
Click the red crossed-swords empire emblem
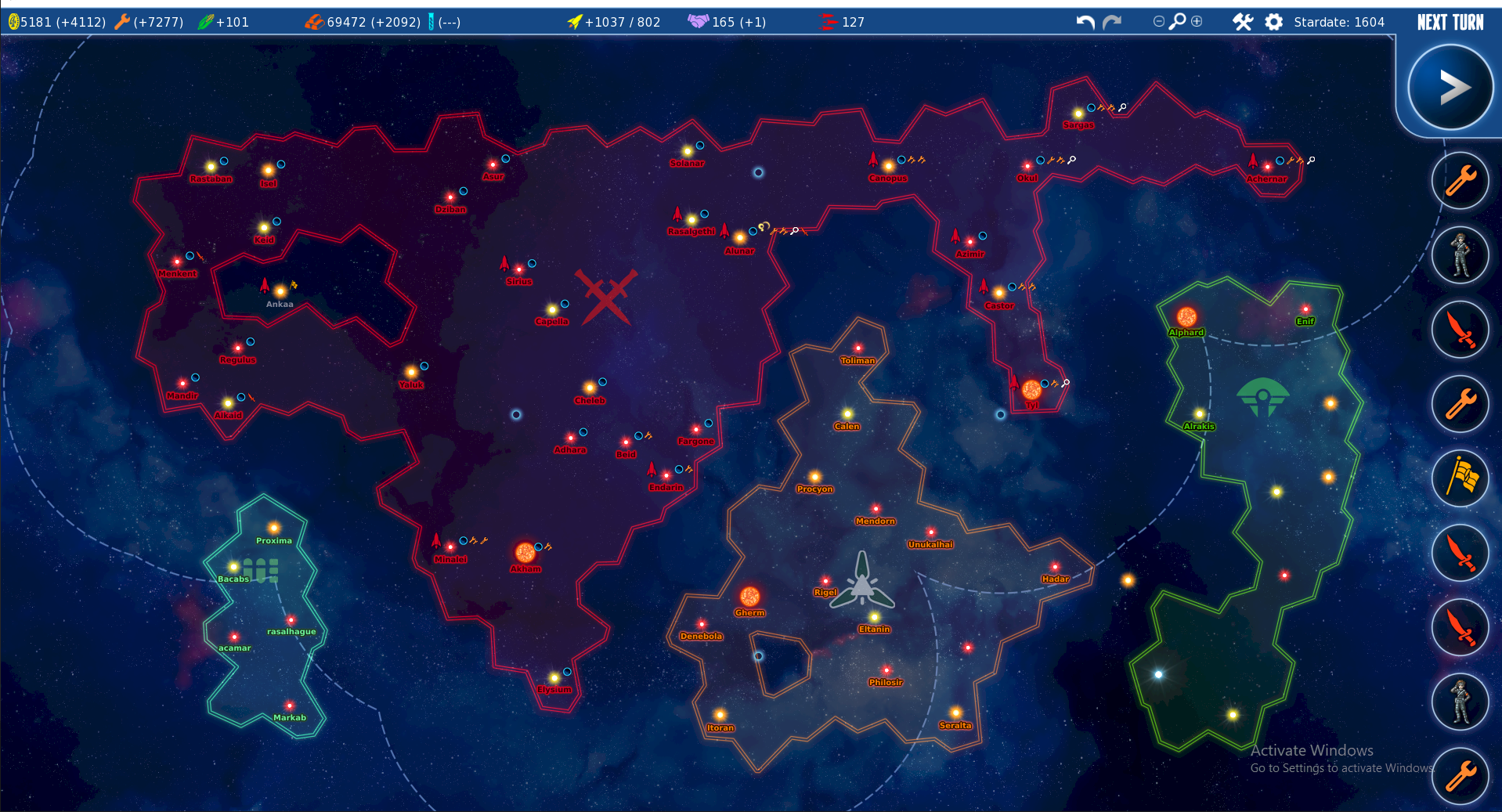pyautogui.click(x=607, y=298)
